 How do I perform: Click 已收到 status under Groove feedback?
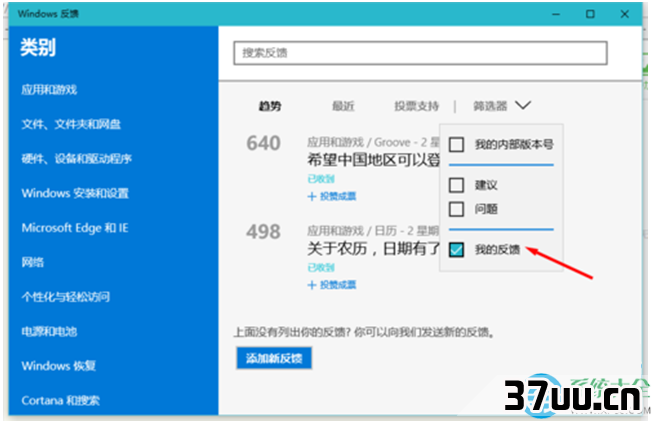click(321, 179)
